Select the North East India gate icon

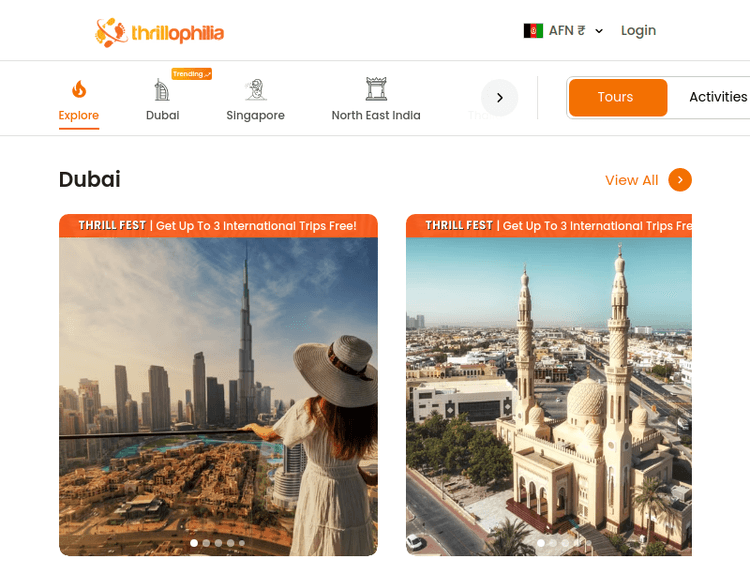[x=376, y=88]
